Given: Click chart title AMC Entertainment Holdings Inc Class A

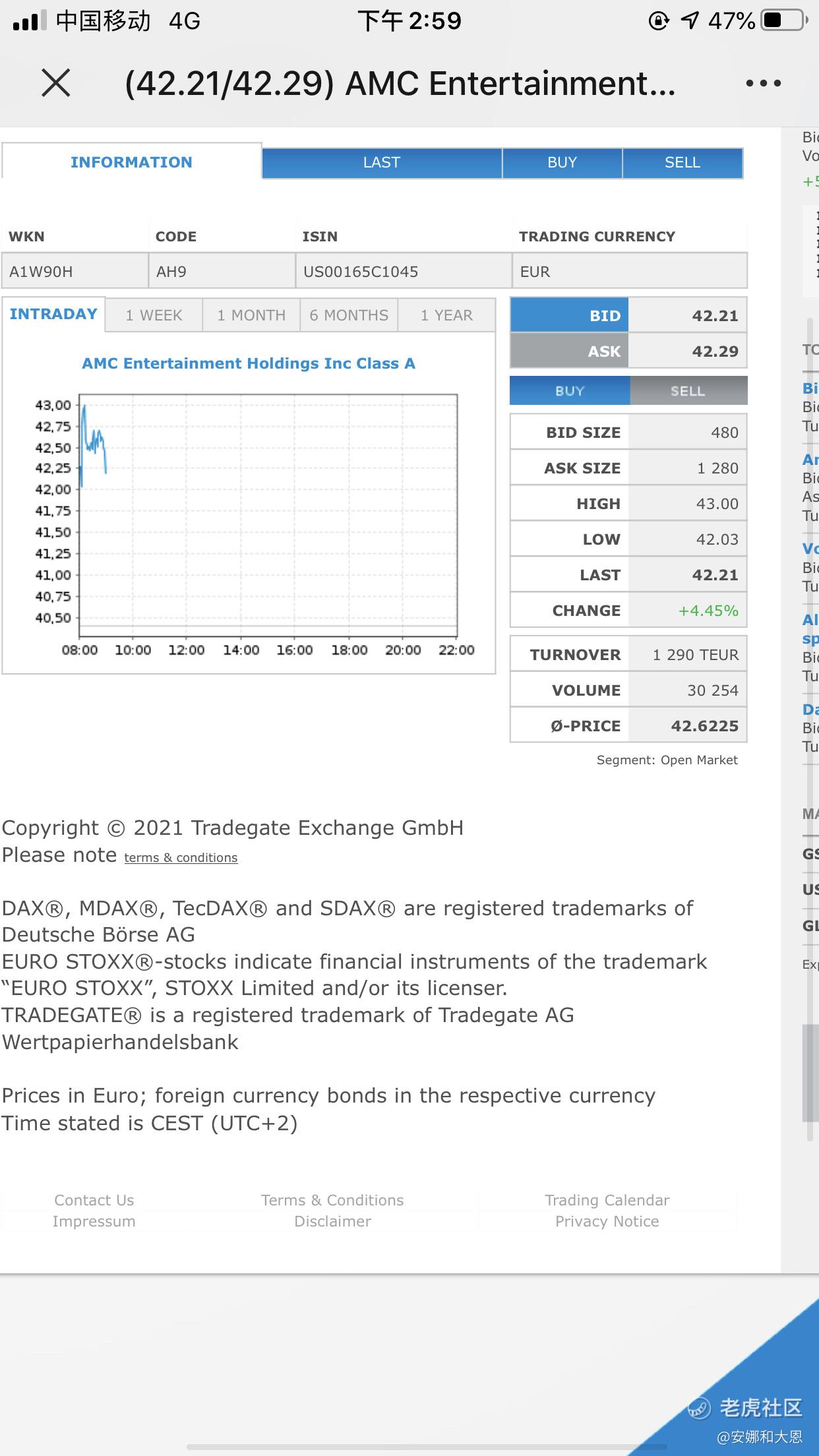Looking at the screenshot, I should coord(249,363).
